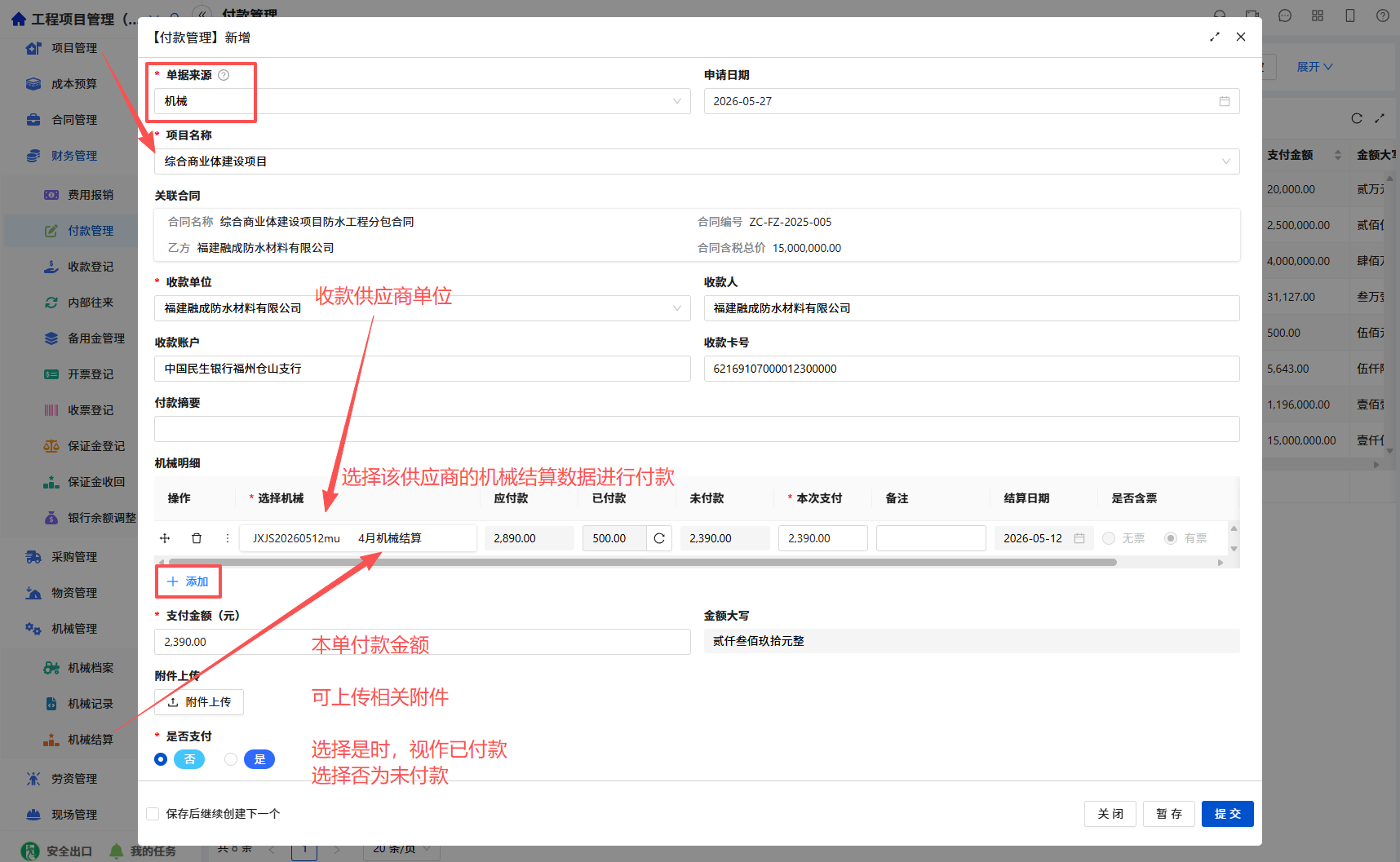Click the 添加 button under 机械明细

[188, 581]
